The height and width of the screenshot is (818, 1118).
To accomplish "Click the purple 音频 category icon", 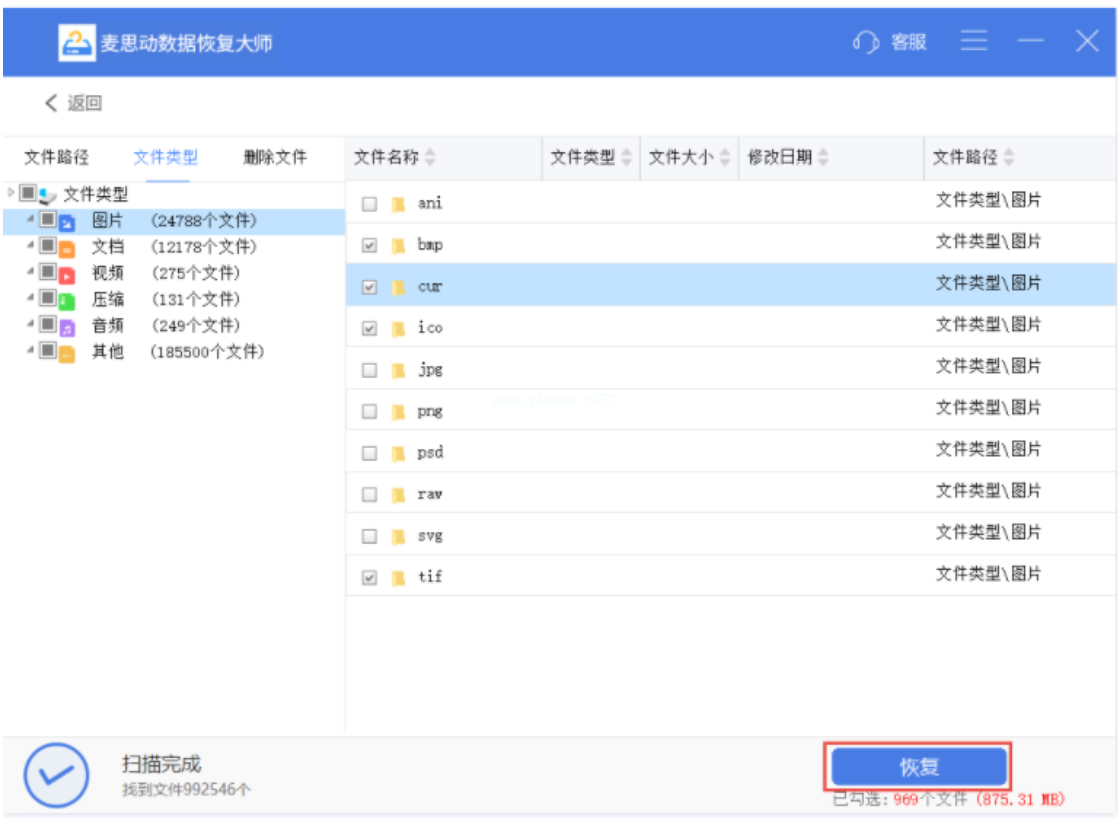I will [x=67, y=326].
